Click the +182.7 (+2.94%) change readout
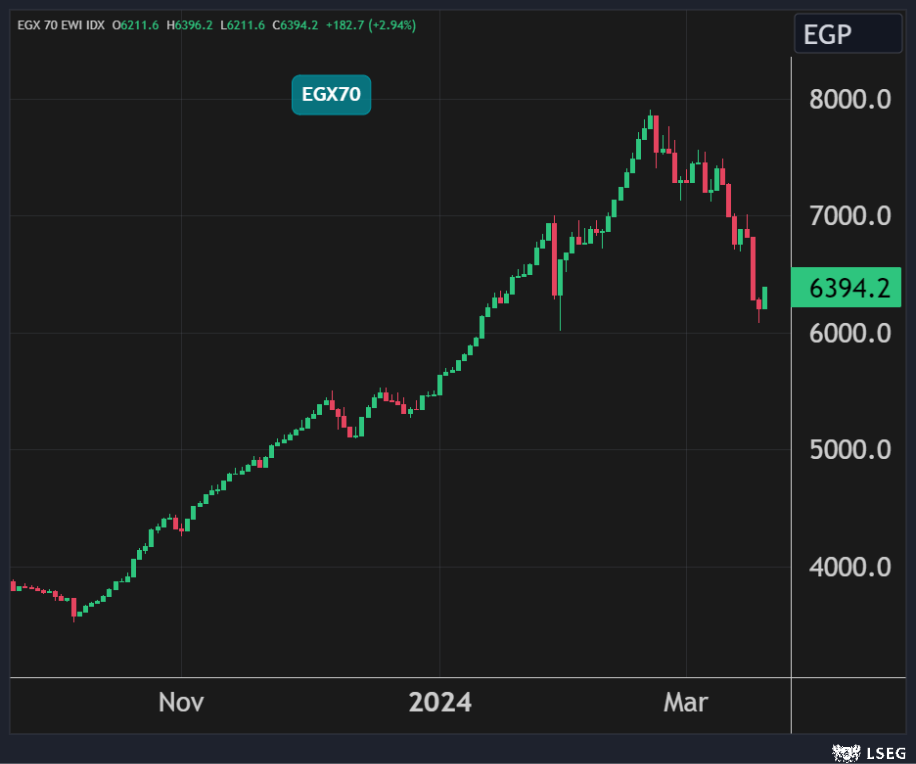Screen dimensions: 916x764 click(x=371, y=23)
